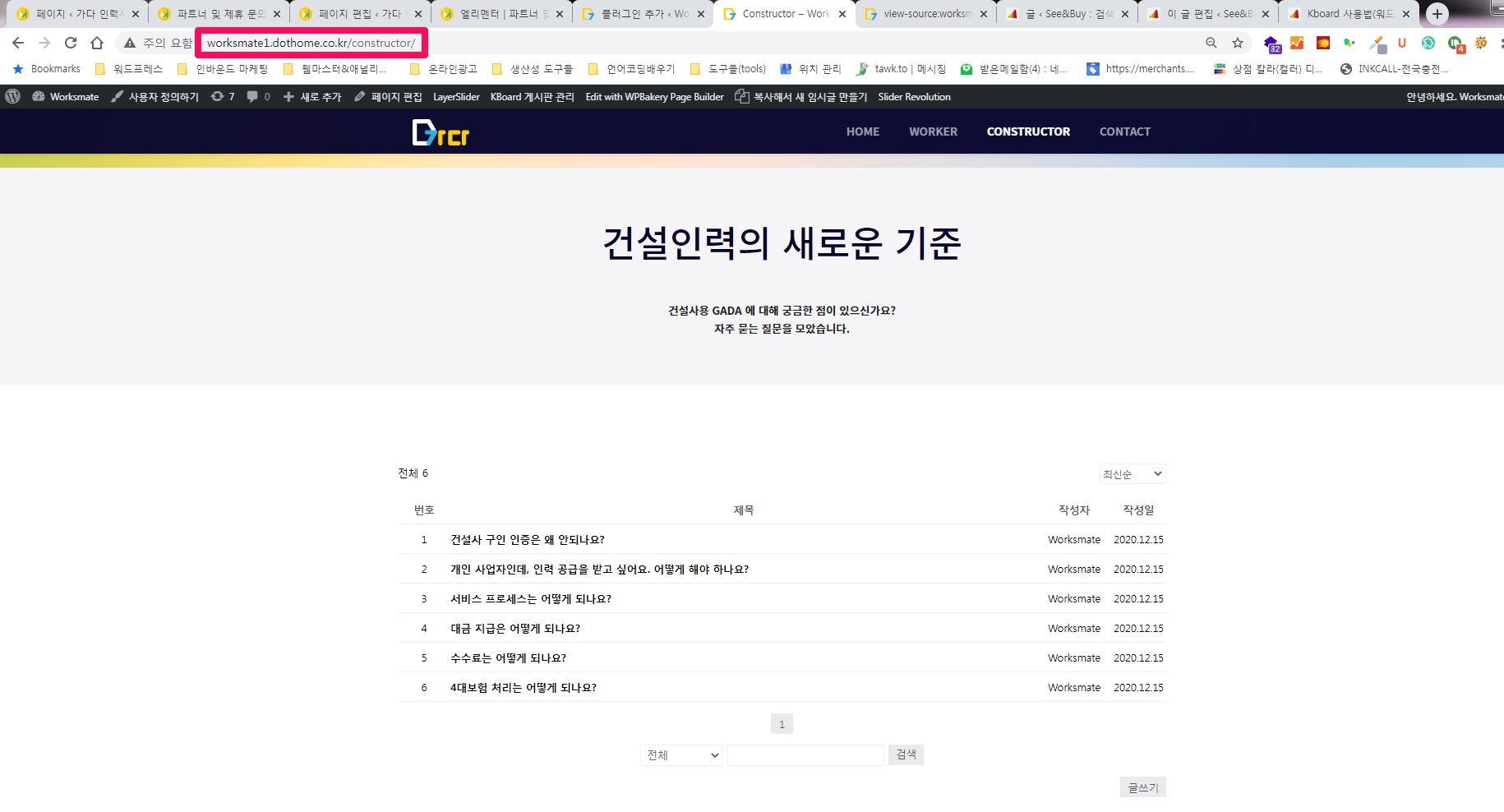The image size is (1504, 812).
Task: Click the 글쓰기 write button
Action: (1142, 787)
